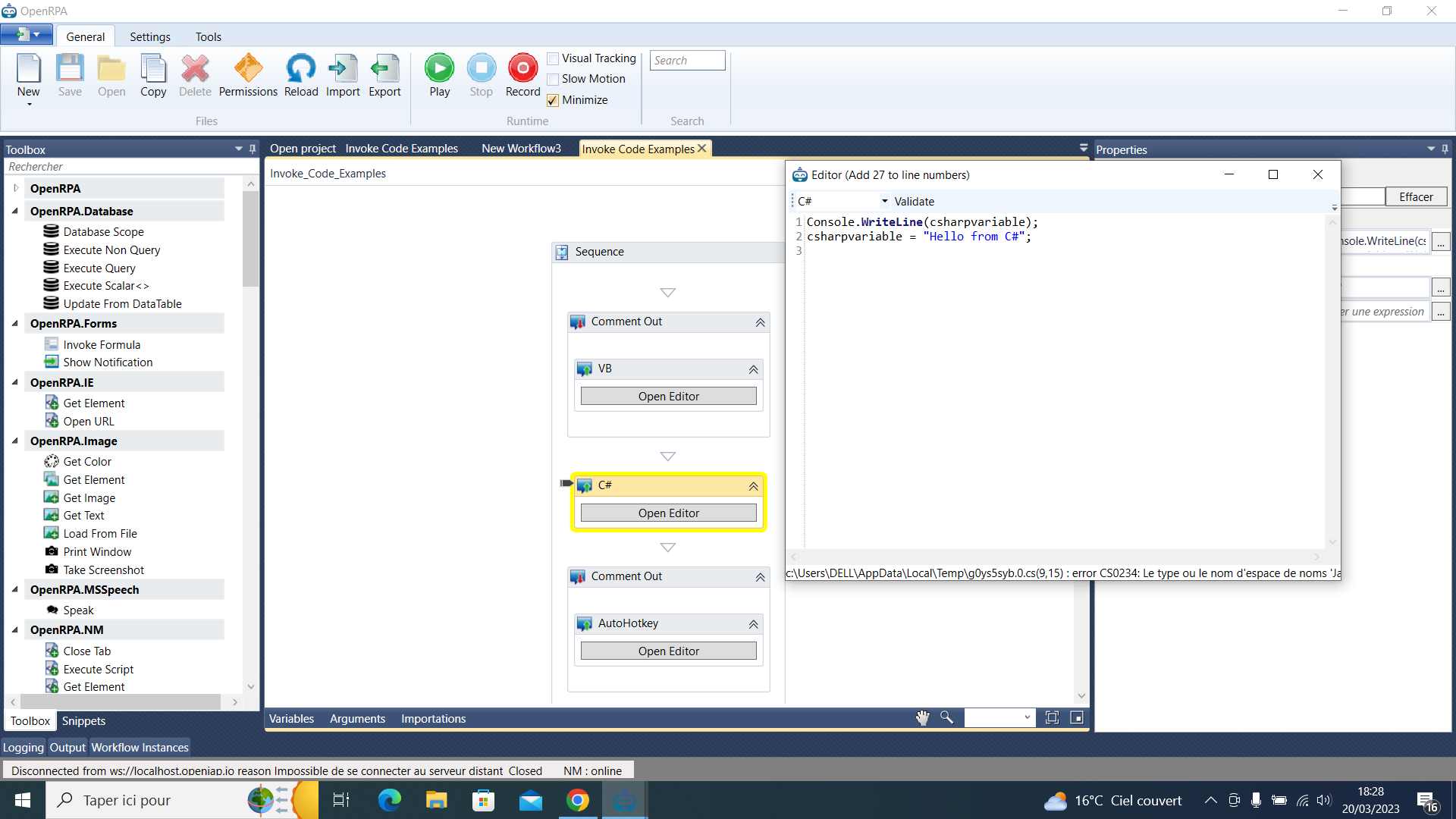Switch to the Settings ribbon tab
1456x819 pixels.
[x=149, y=37]
